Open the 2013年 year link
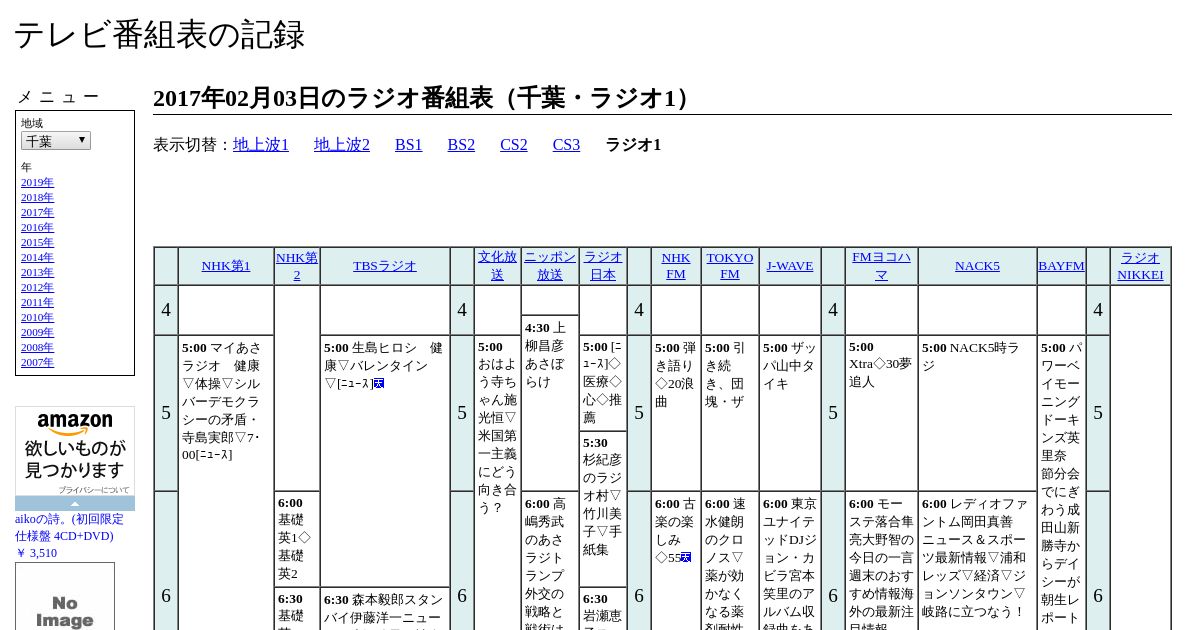Viewport: 1200px width, 630px height. pyautogui.click(x=37, y=272)
